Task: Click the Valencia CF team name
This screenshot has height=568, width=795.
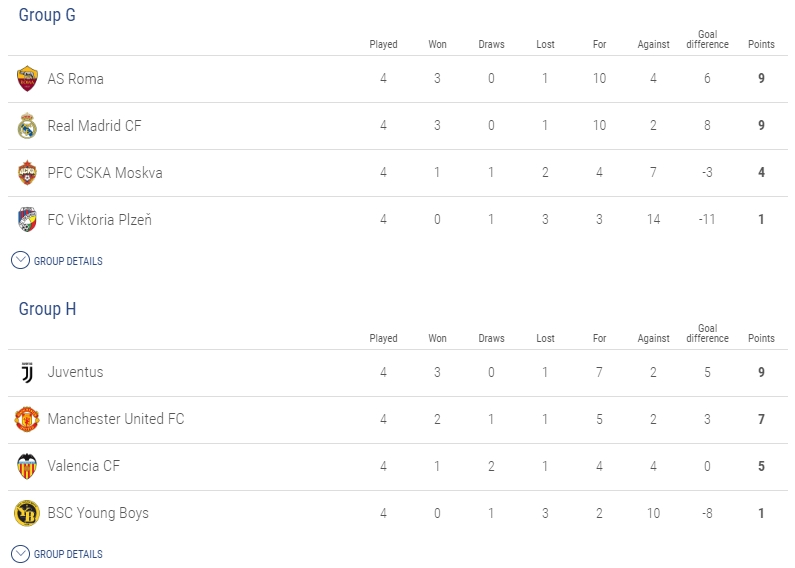Action: point(84,466)
